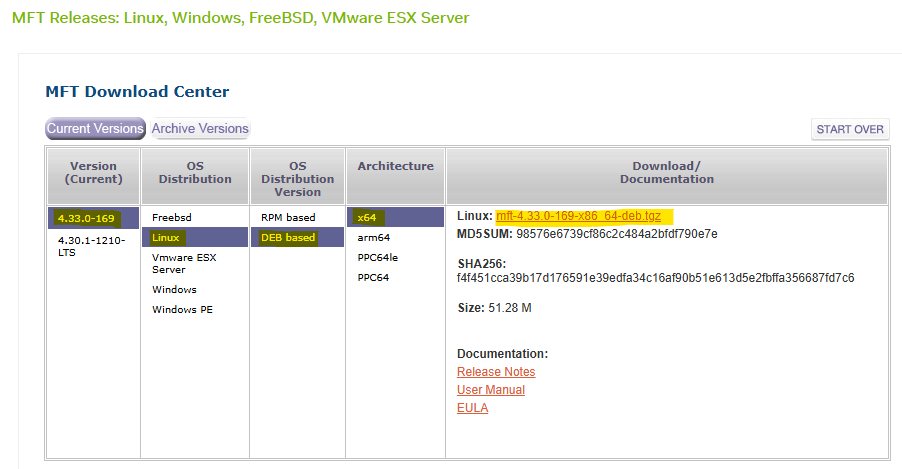The height and width of the screenshot is (469, 902).
Task: Select version 4.33.0-169
Action: pyautogui.click(x=93, y=218)
